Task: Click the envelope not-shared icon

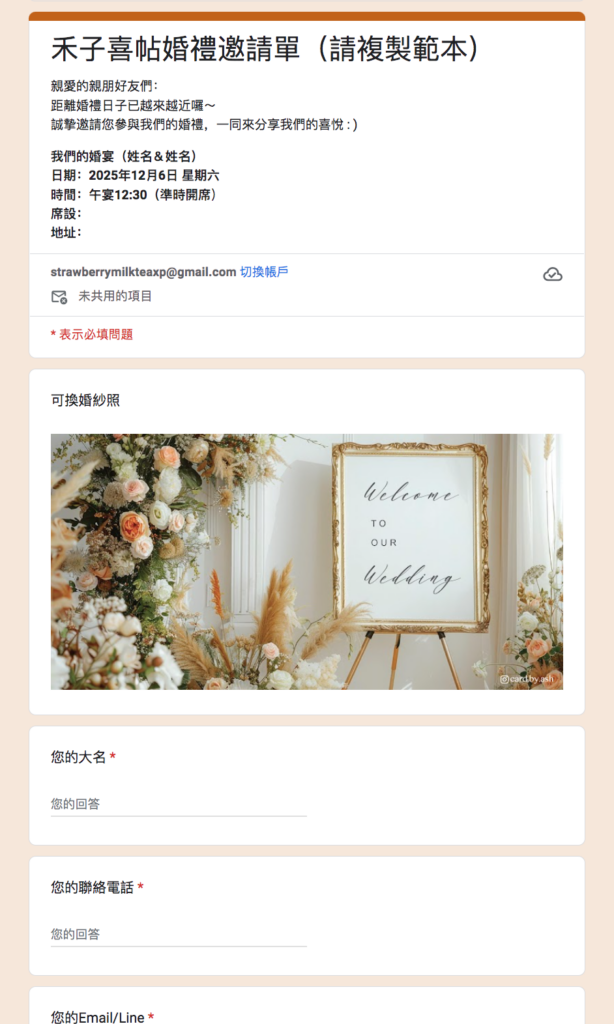Action: click(x=59, y=297)
